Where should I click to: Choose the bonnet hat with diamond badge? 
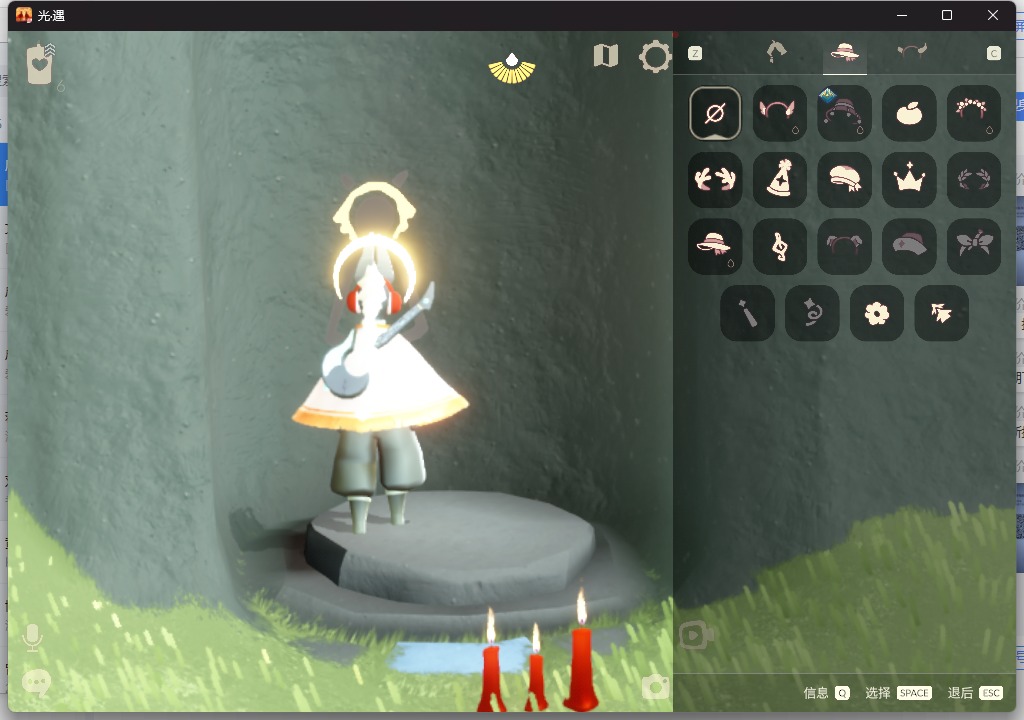click(844, 113)
